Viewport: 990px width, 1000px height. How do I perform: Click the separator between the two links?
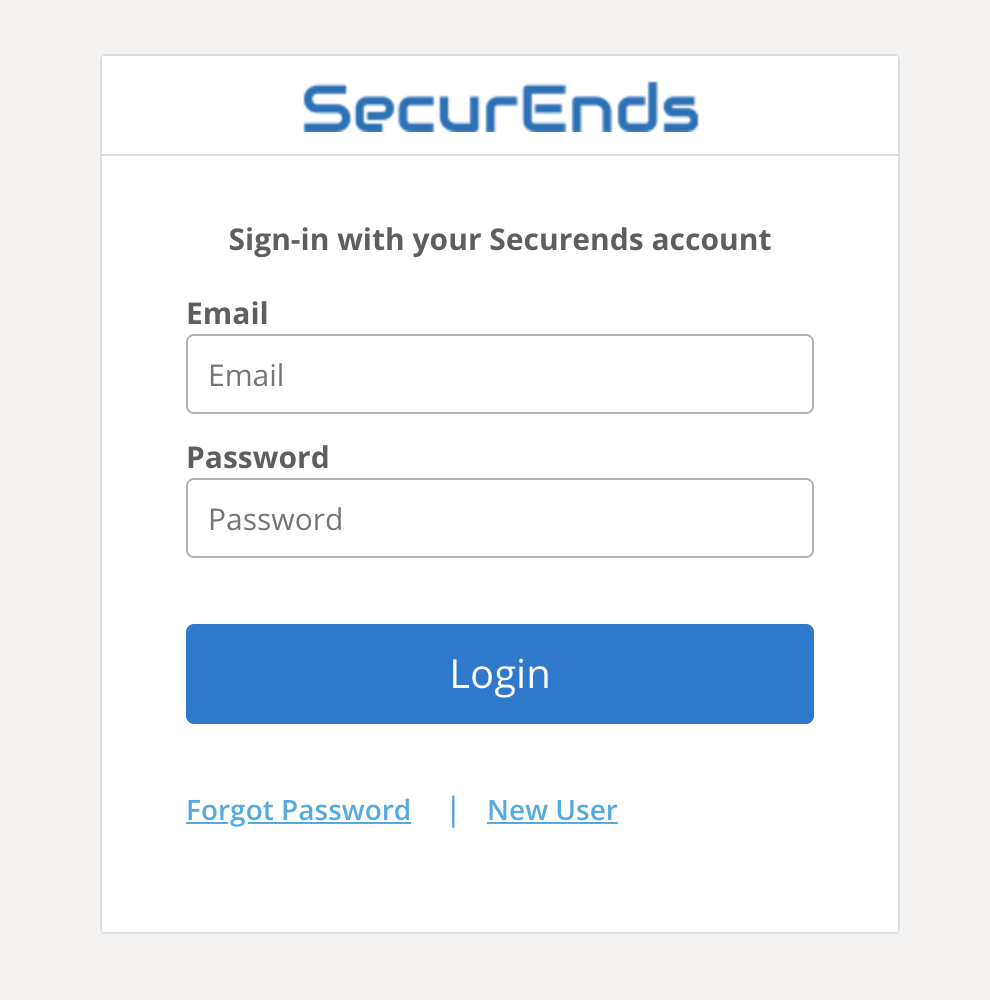tap(453, 811)
